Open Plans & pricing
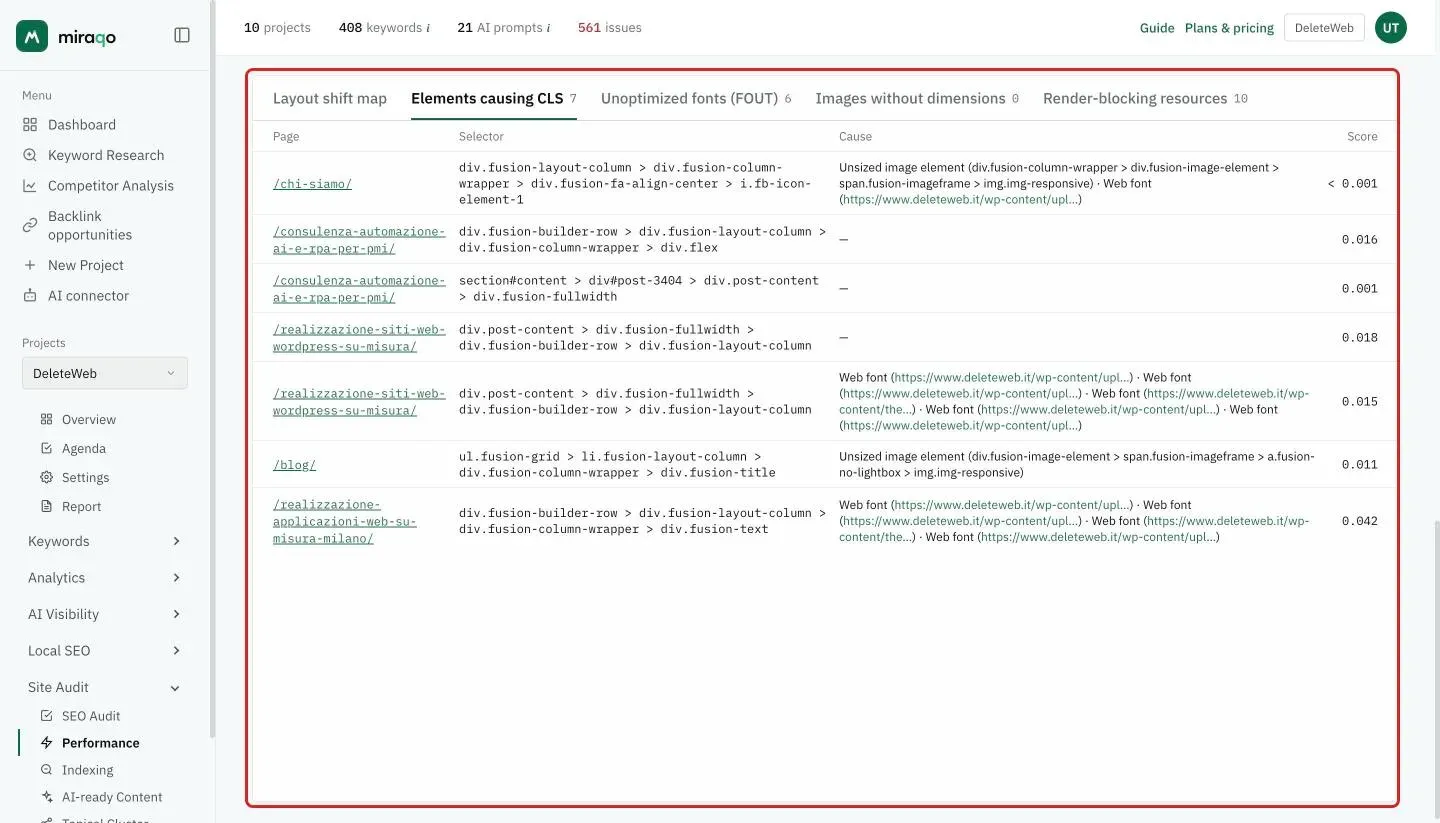This screenshot has height=823, width=1440. pyautogui.click(x=1229, y=28)
